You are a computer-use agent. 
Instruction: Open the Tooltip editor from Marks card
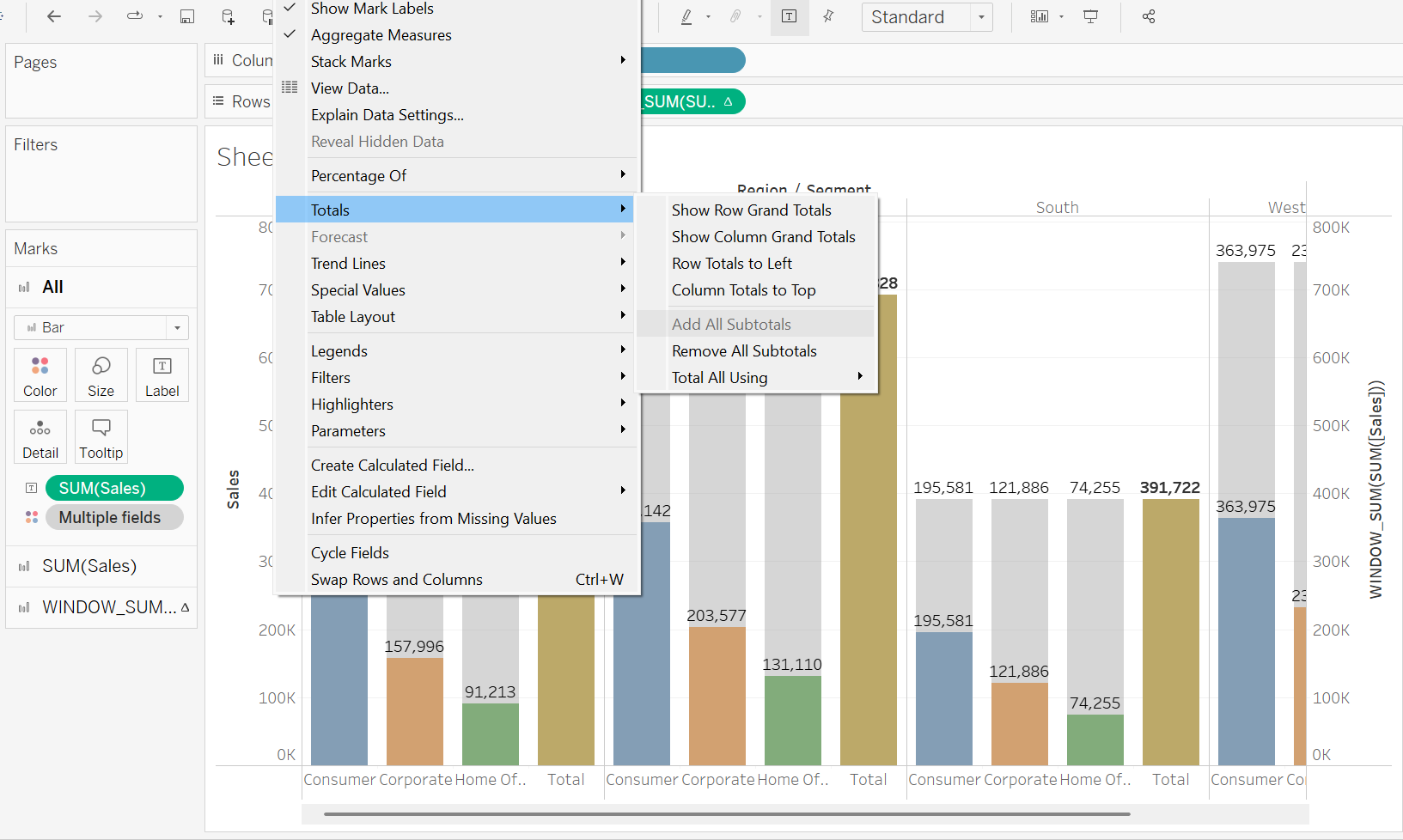tap(101, 436)
